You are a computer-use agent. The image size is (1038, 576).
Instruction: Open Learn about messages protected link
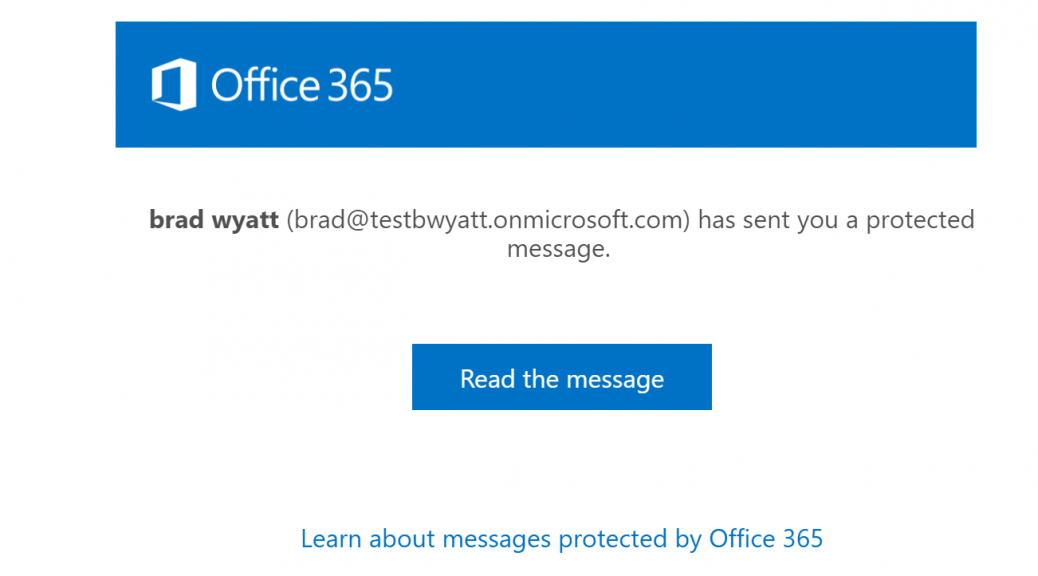point(561,539)
